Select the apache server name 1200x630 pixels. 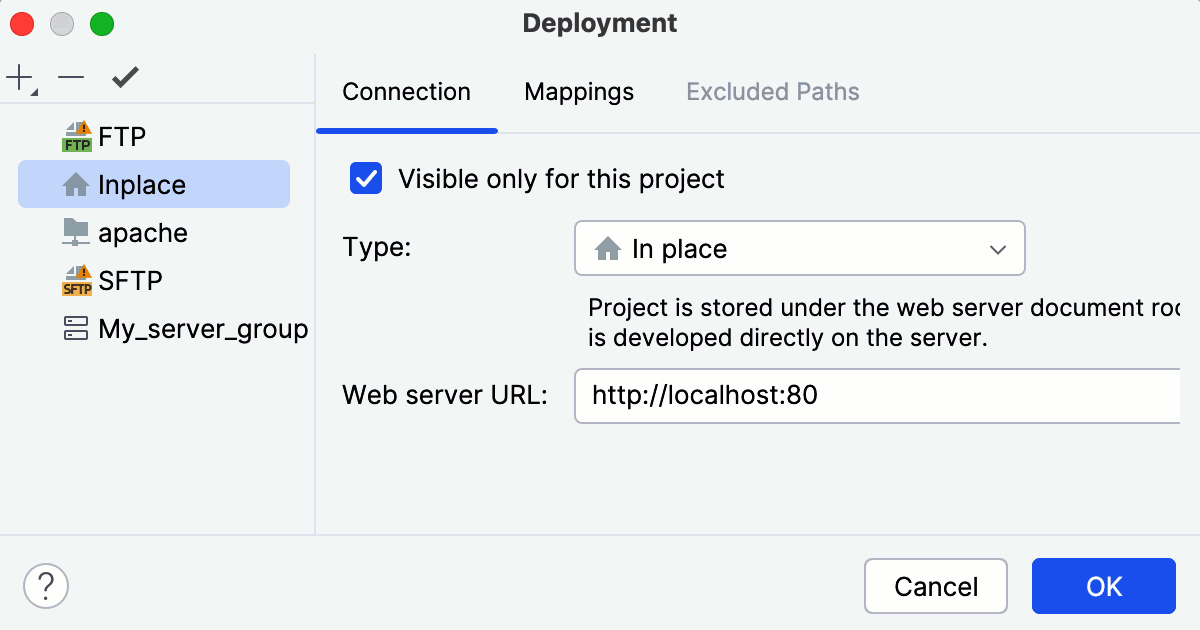pos(143,233)
